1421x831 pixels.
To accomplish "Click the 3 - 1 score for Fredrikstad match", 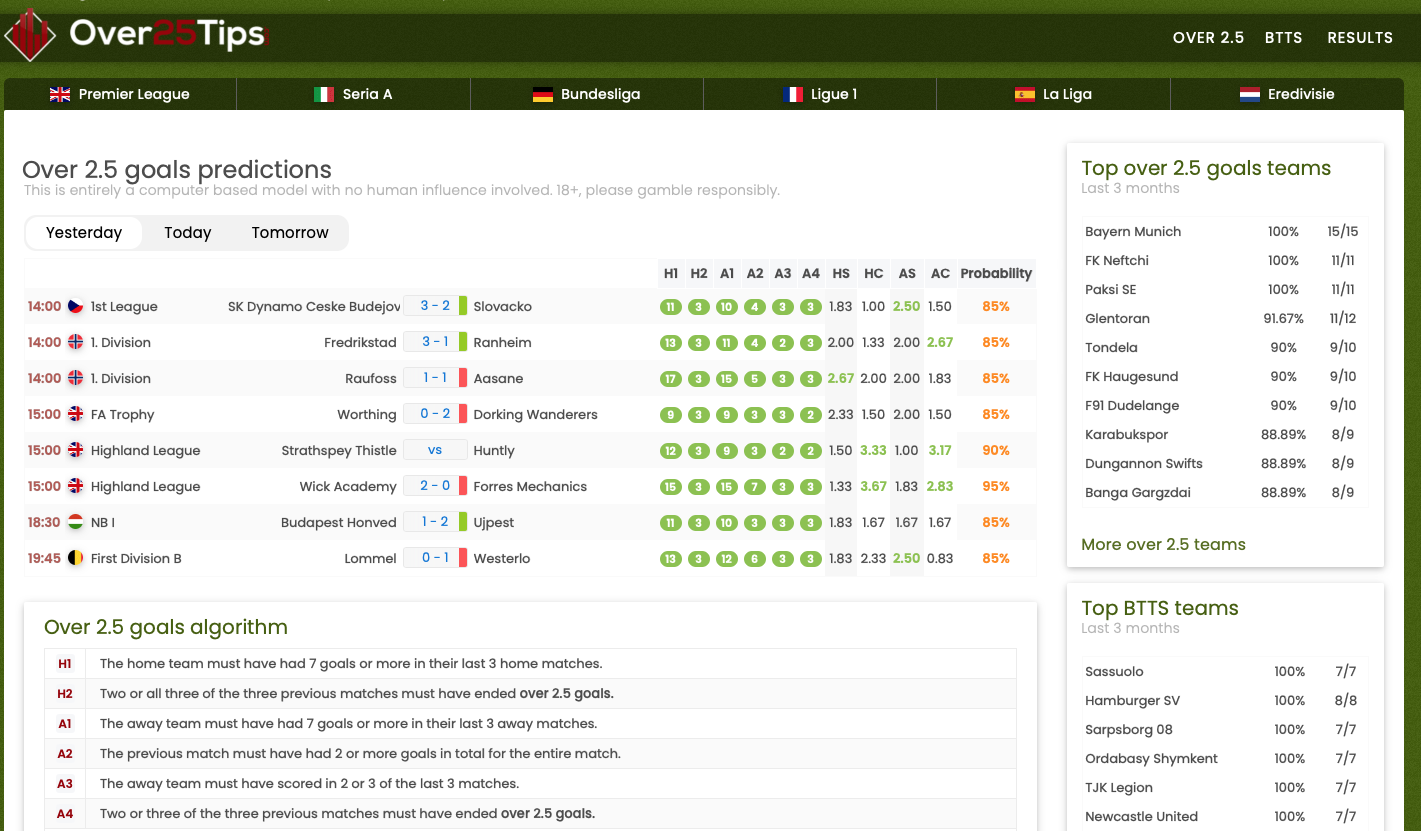I will pos(435,342).
